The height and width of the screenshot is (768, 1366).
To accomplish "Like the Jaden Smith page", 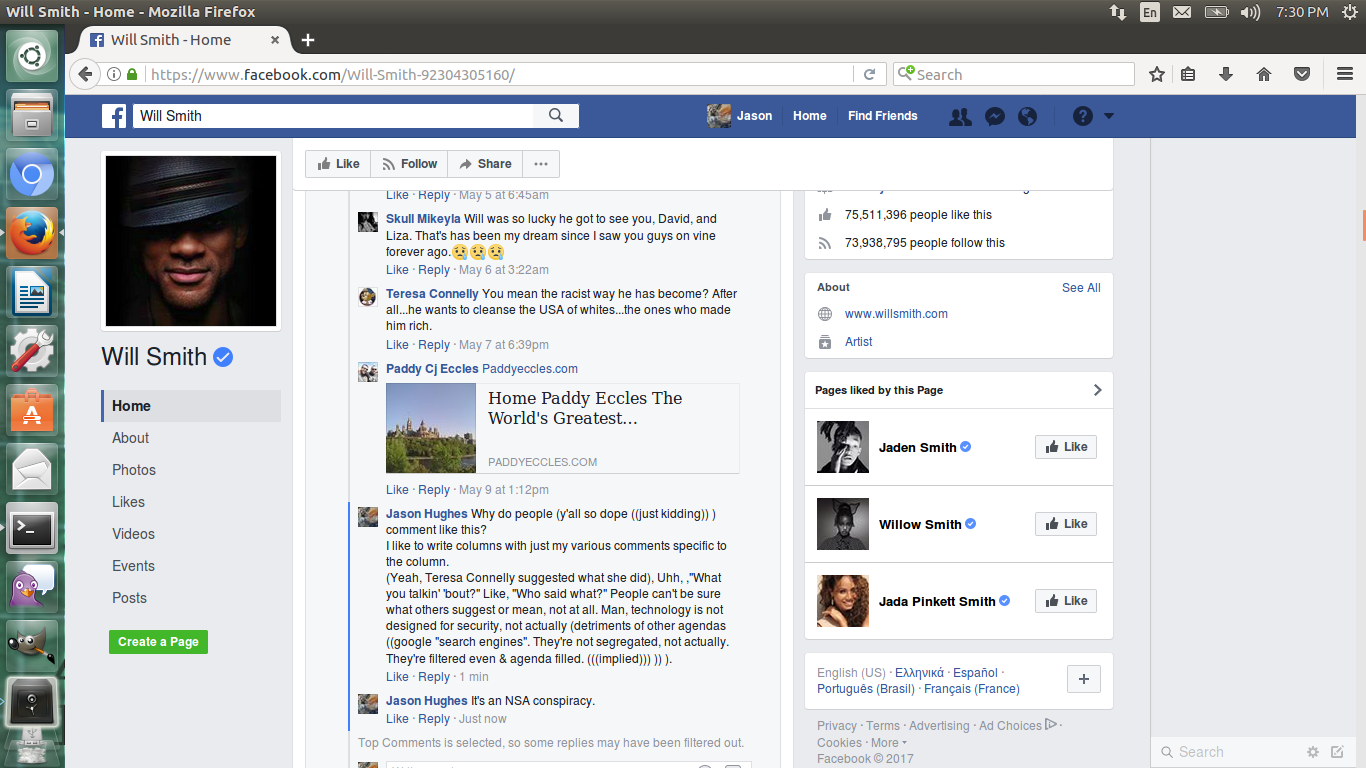I will 1066,447.
